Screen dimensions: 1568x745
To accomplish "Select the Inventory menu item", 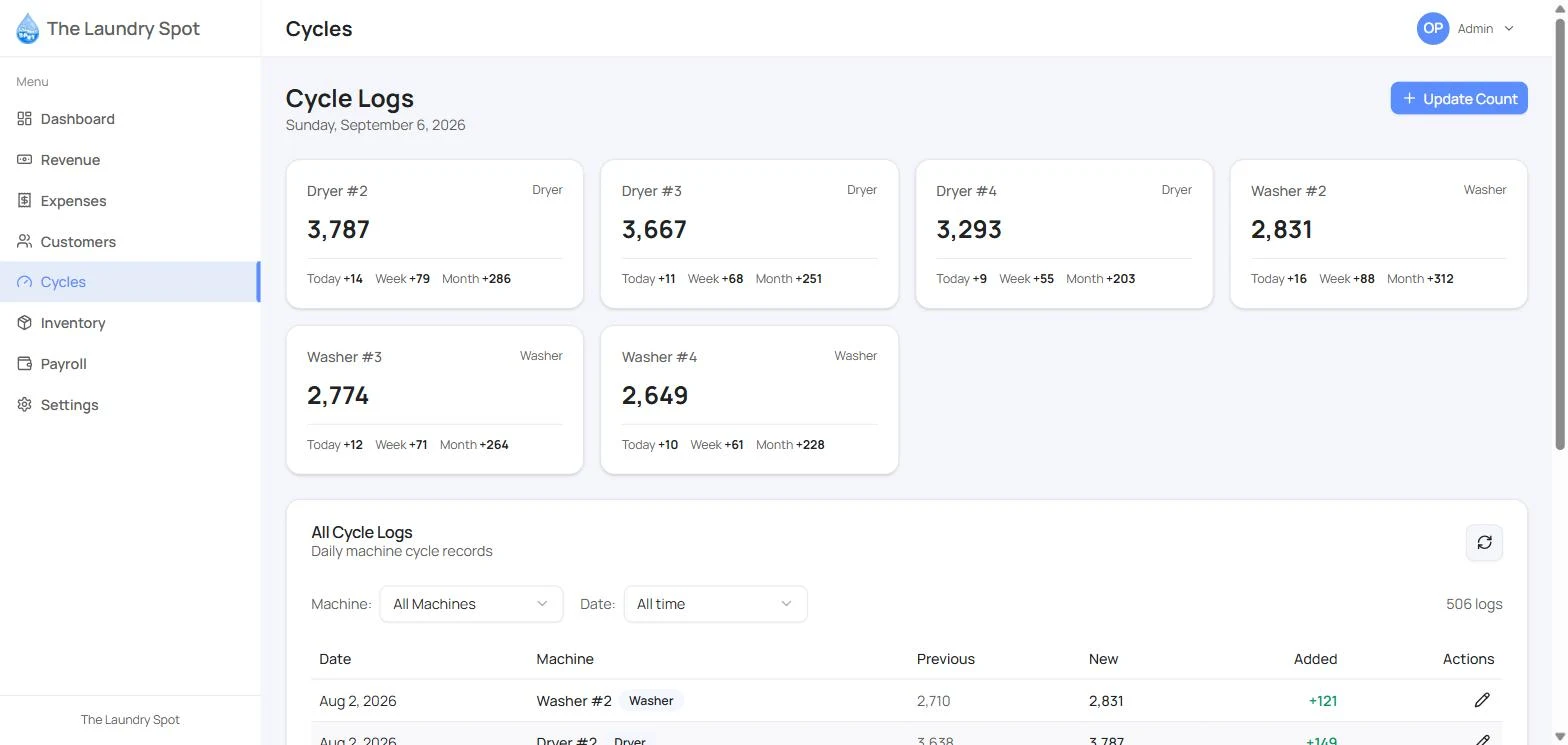I will (130, 323).
